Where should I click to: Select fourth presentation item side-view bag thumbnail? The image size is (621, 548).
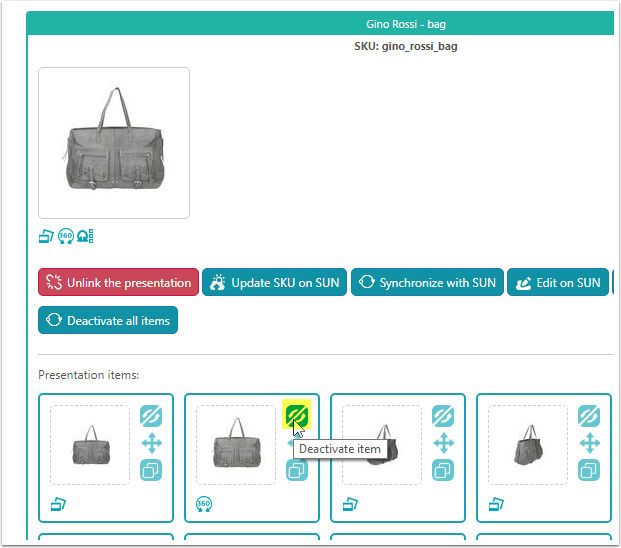(528, 445)
